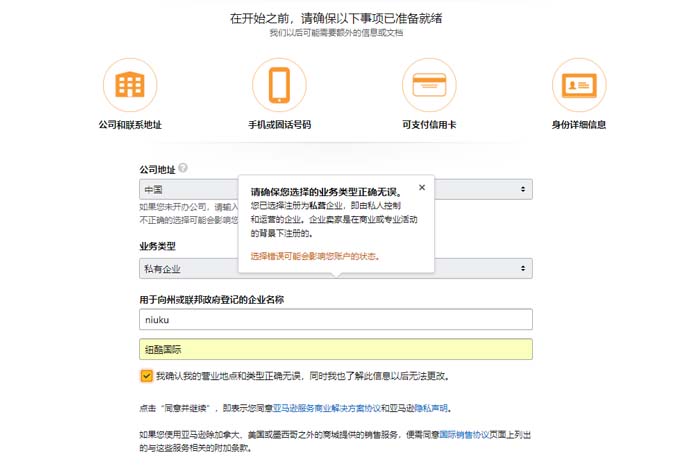Viewport: 700px width, 466px height.
Task: Click the mobile phone icon
Action: click(279, 85)
